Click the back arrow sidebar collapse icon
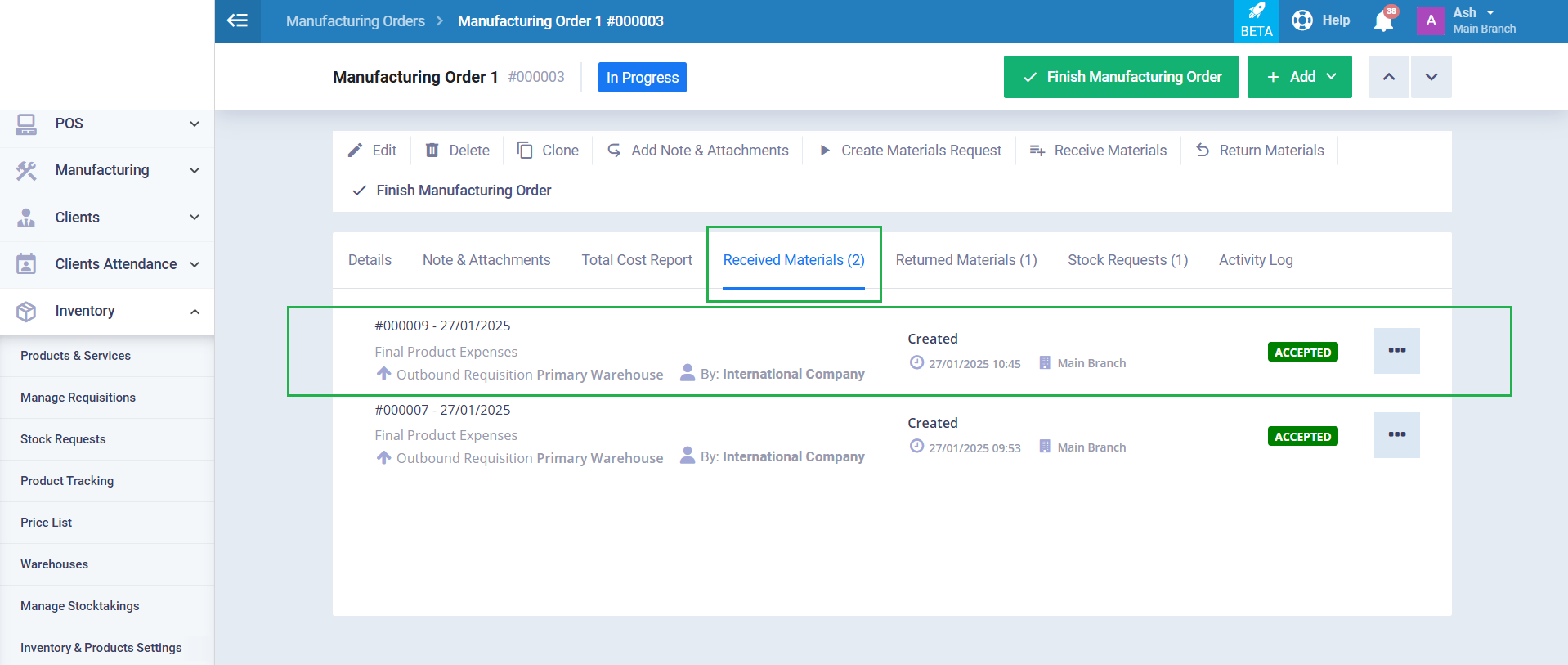The height and width of the screenshot is (665, 1568). [x=237, y=21]
